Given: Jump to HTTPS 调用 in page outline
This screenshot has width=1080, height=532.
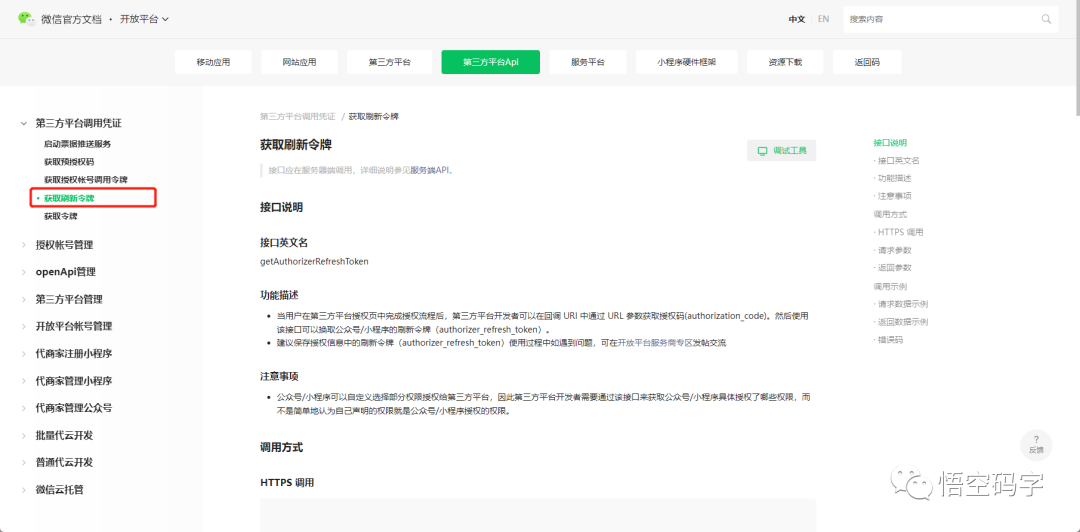Looking at the screenshot, I should point(900,232).
